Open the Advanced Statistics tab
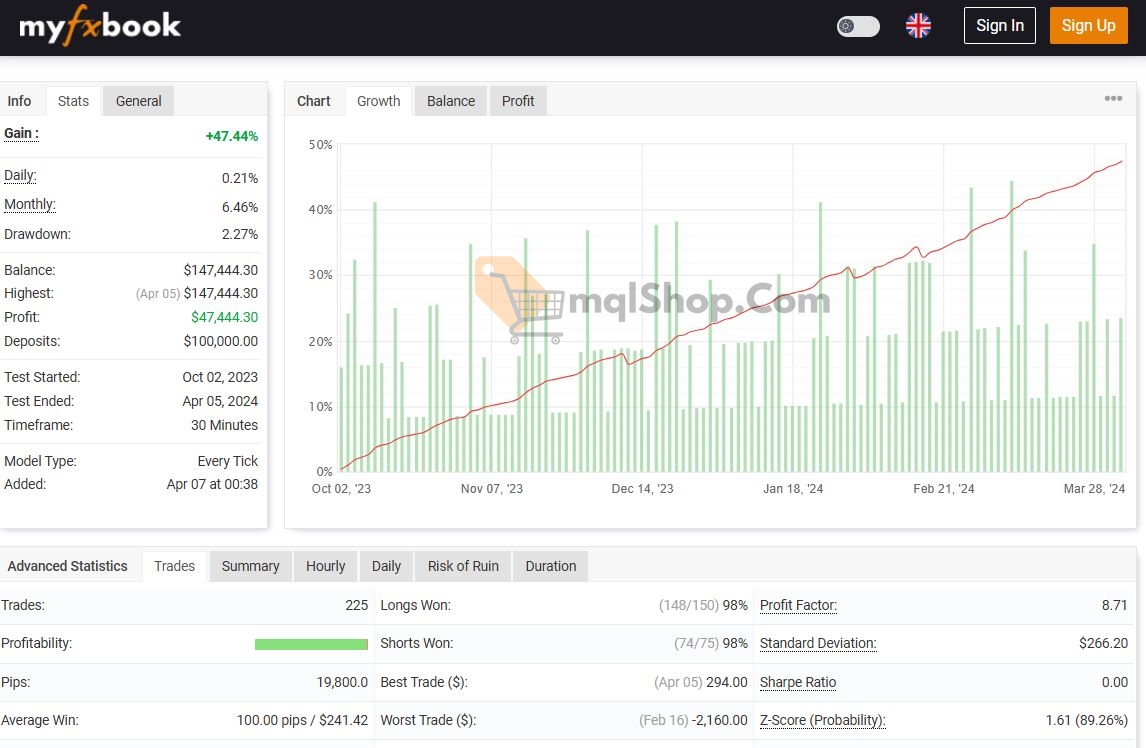This screenshot has height=748, width=1146. coord(67,566)
